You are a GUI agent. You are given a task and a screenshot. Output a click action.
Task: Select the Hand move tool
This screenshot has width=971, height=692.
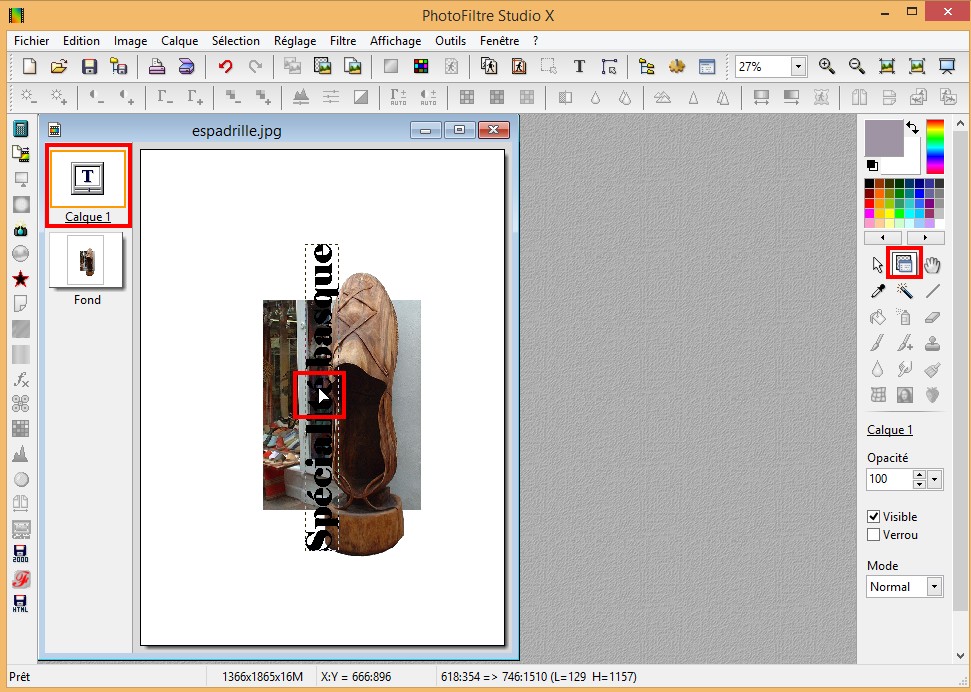click(932, 265)
